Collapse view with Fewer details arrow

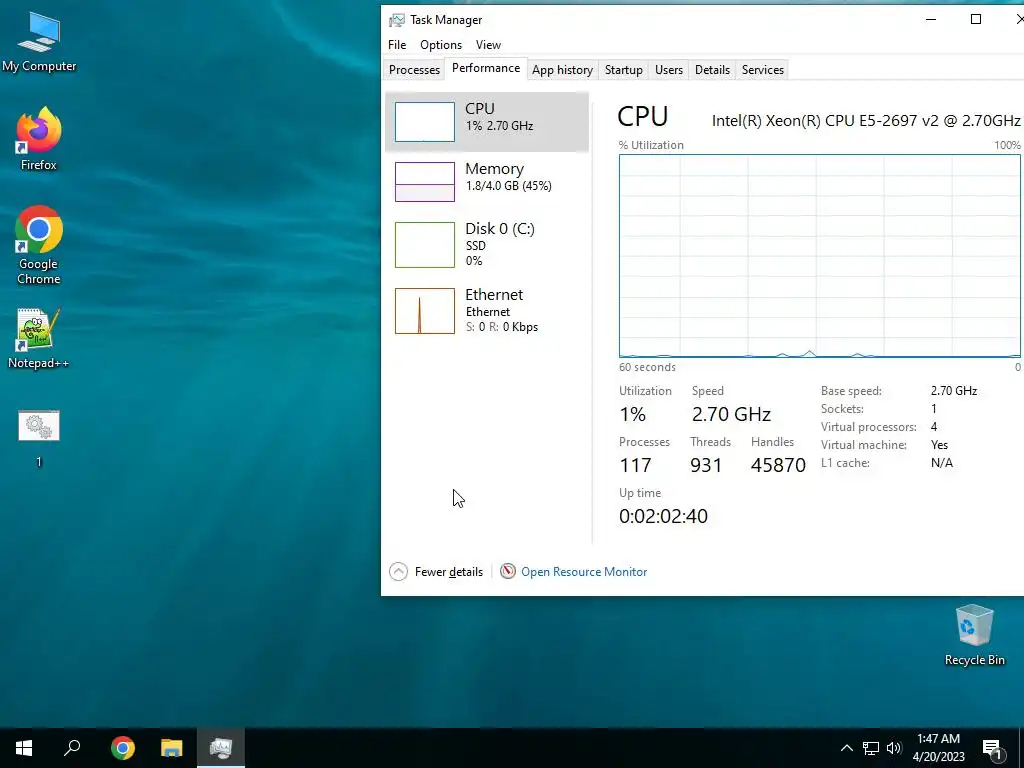tap(398, 572)
